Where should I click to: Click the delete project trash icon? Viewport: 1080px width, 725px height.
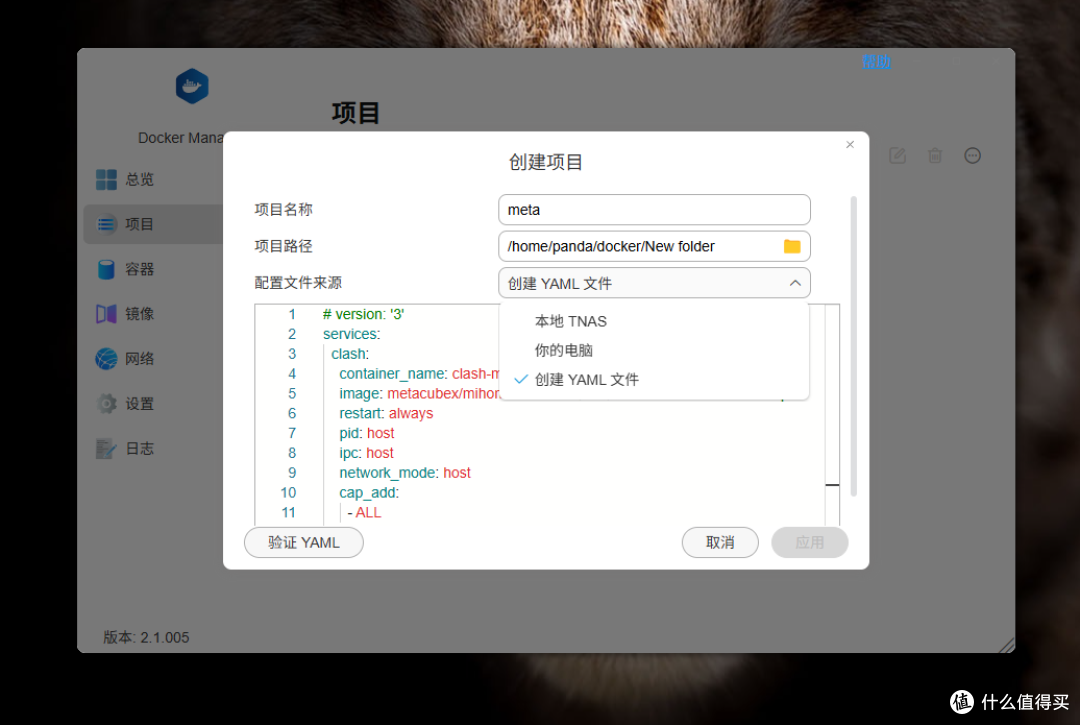[x=935, y=156]
